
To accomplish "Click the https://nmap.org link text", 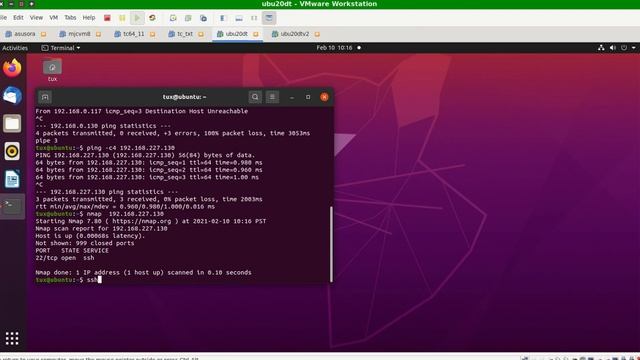I will click(142, 221).
